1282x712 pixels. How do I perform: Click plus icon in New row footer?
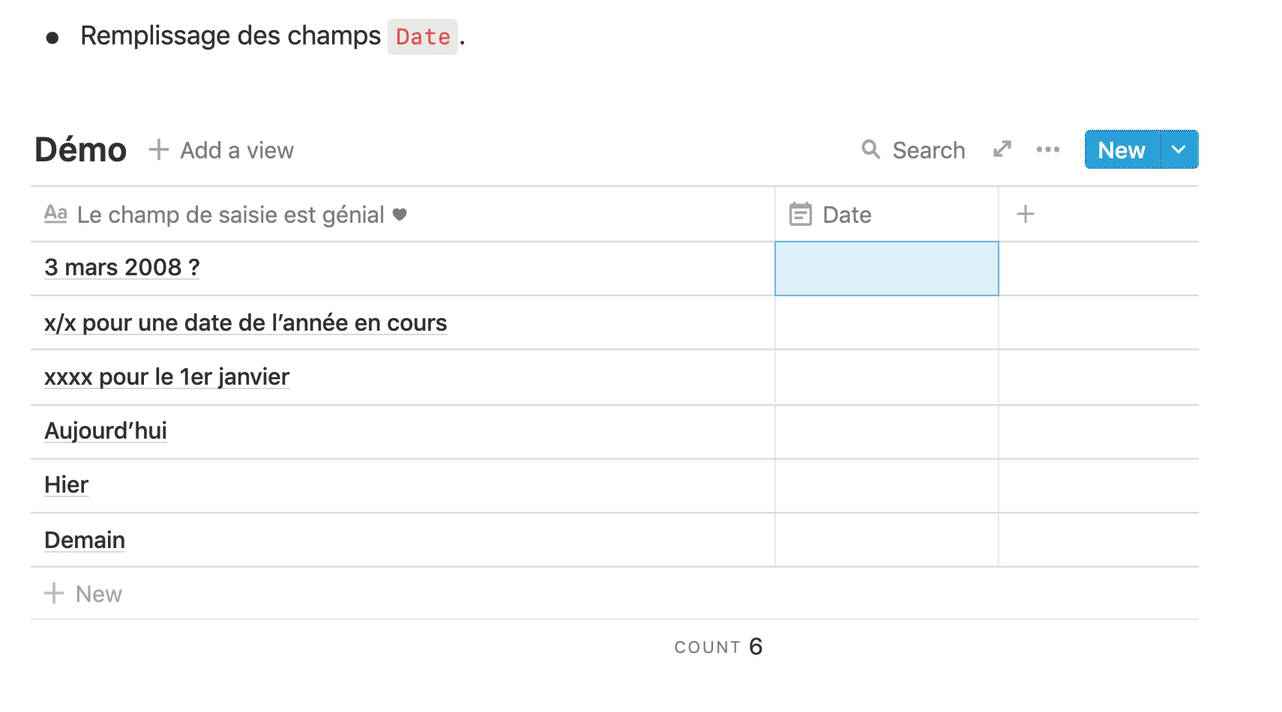pos(54,594)
